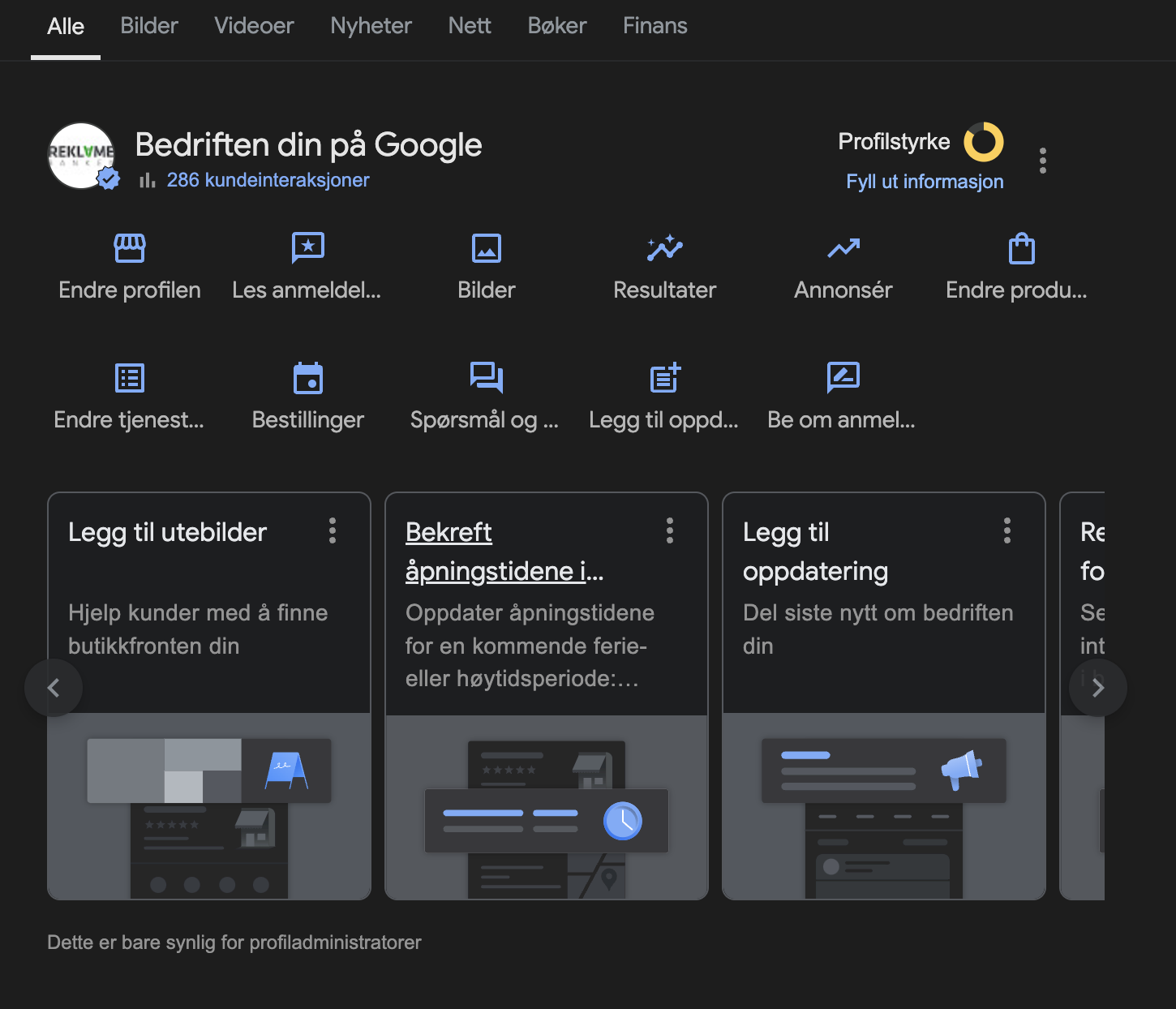Open the Endre profilen storefront icon
The height and width of the screenshot is (1009, 1176).
130,248
